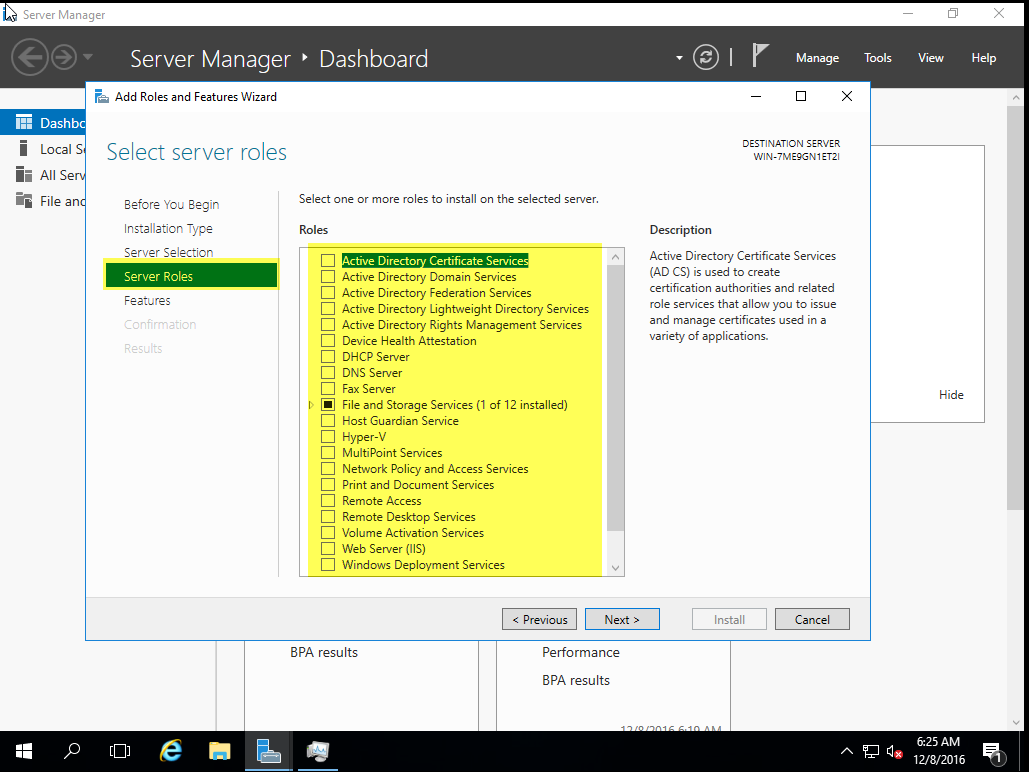
Task: Open taskbar search
Action: (72, 751)
